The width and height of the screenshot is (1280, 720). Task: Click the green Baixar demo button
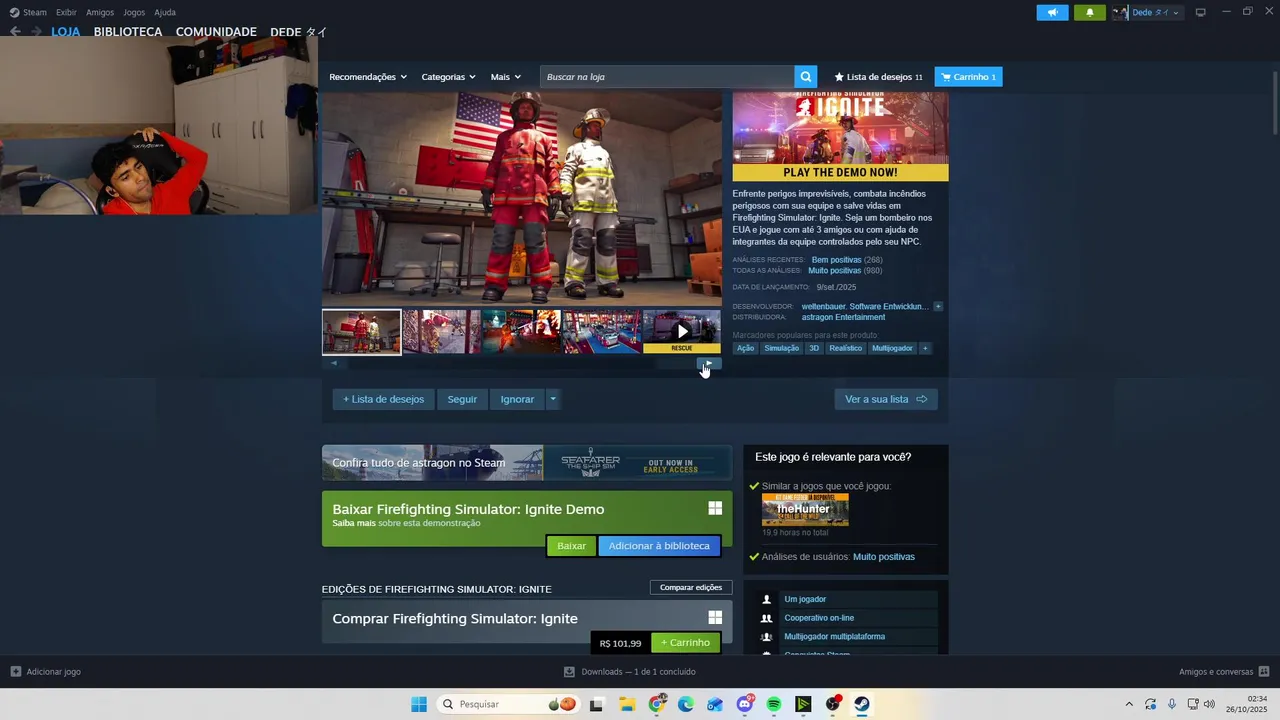coord(572,546)
